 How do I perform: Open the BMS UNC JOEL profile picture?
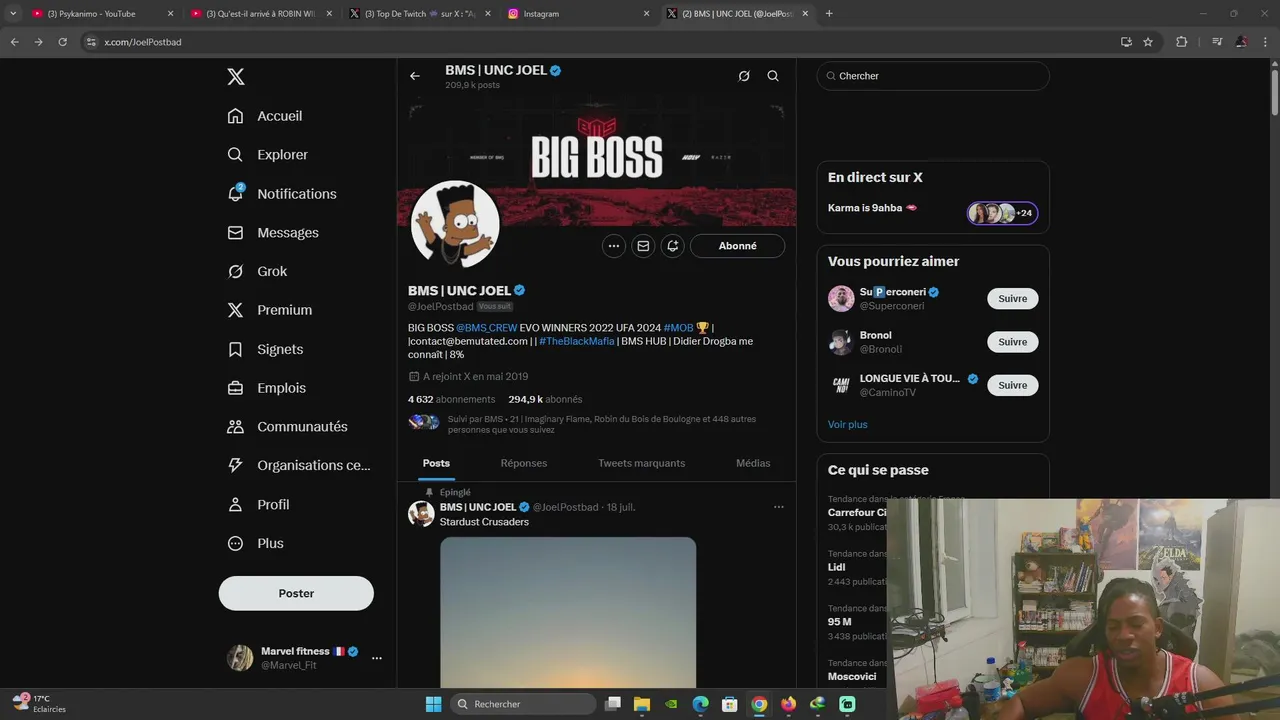coord(455,225)
